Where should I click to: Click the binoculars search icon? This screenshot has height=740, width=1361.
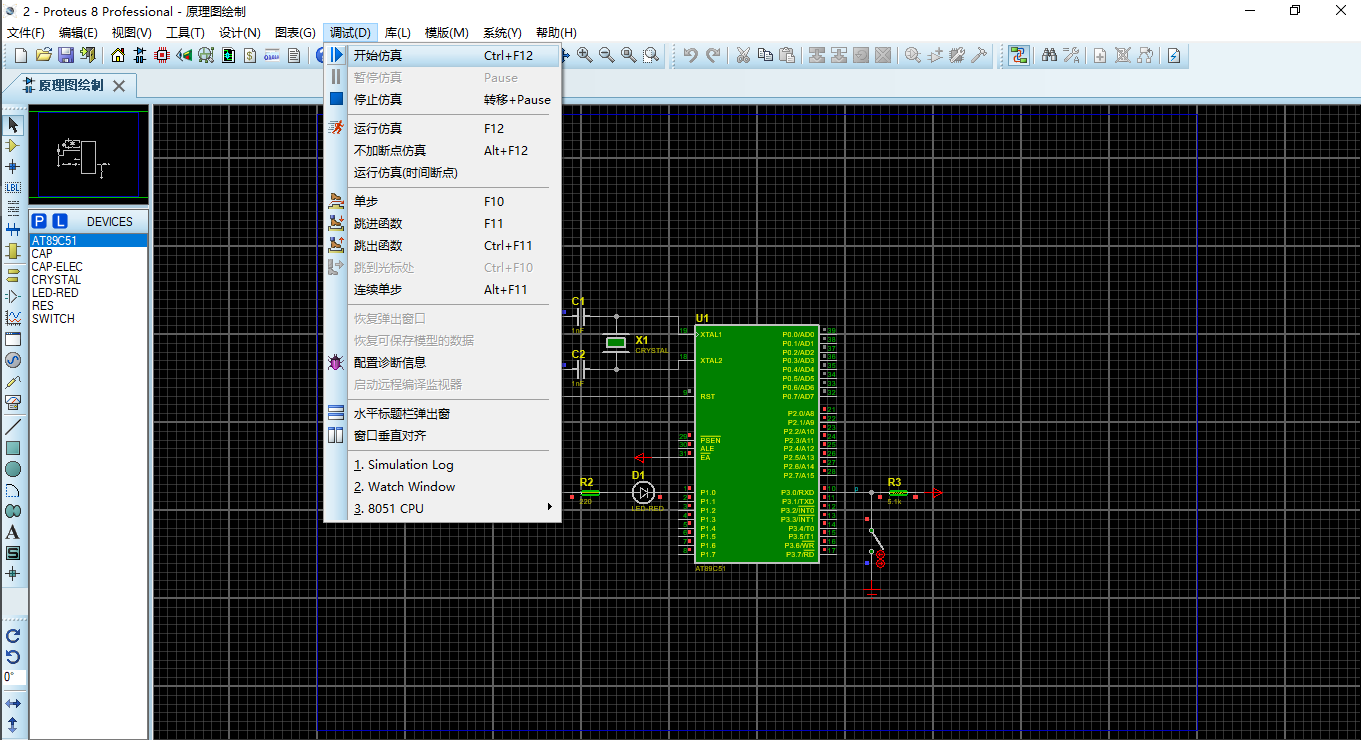[1049, 56]
